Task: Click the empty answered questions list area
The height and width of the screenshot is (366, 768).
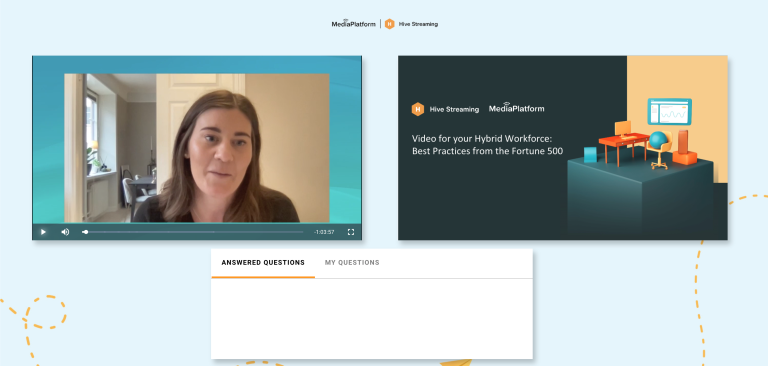Action: pyautogui.click(x=372, y=318)
